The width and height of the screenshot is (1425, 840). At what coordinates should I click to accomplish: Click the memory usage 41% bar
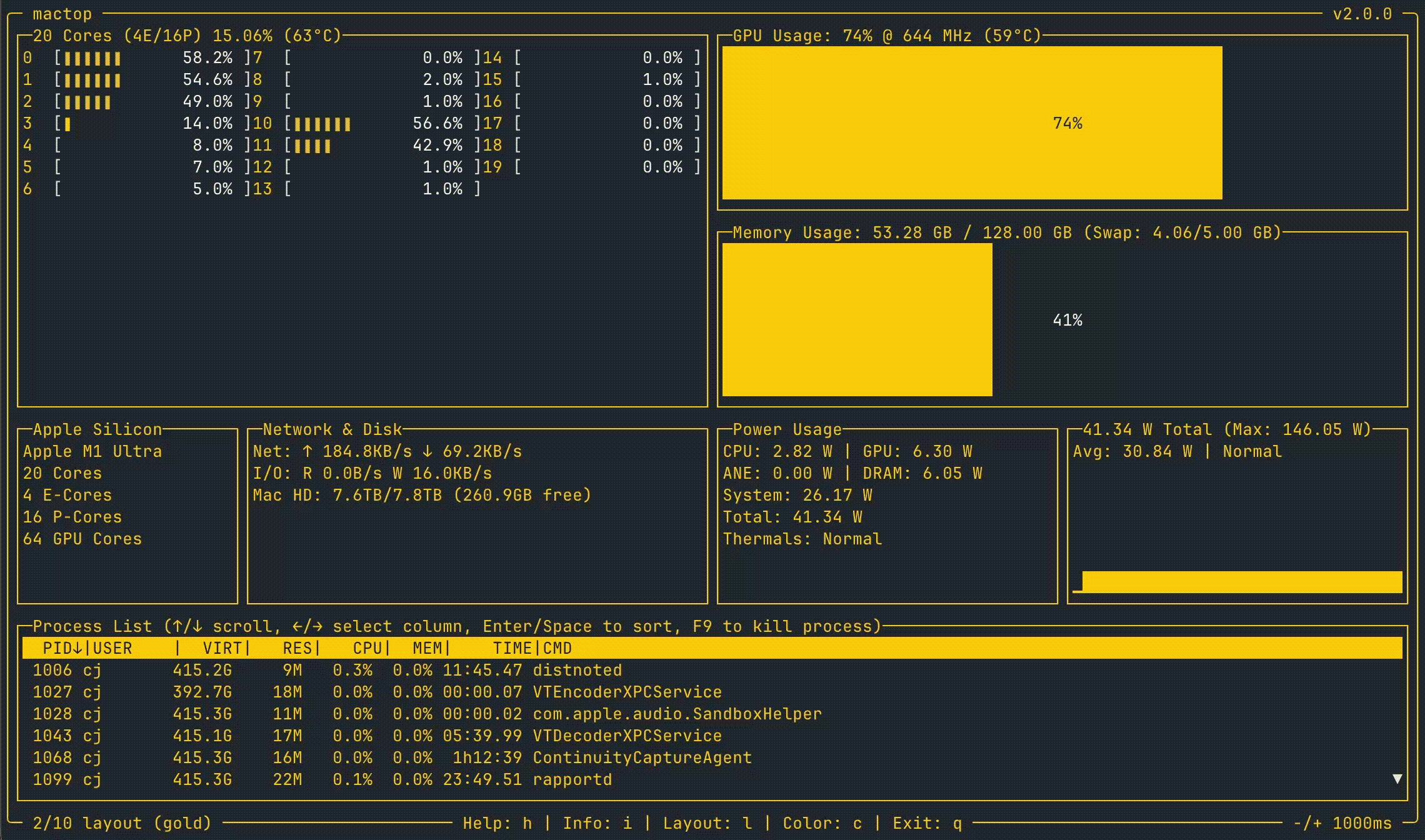click(x=857, y=320)
